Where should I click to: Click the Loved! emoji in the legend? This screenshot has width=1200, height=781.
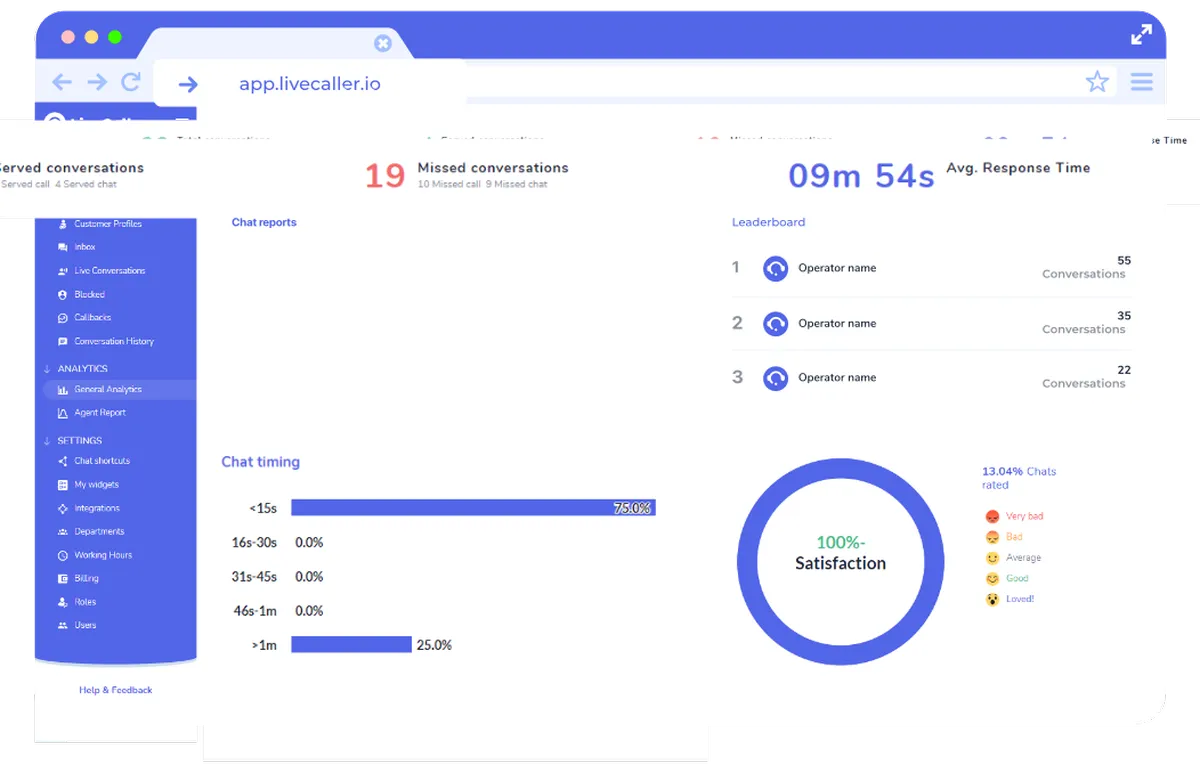pyautogui.click(x=992, y=600)
